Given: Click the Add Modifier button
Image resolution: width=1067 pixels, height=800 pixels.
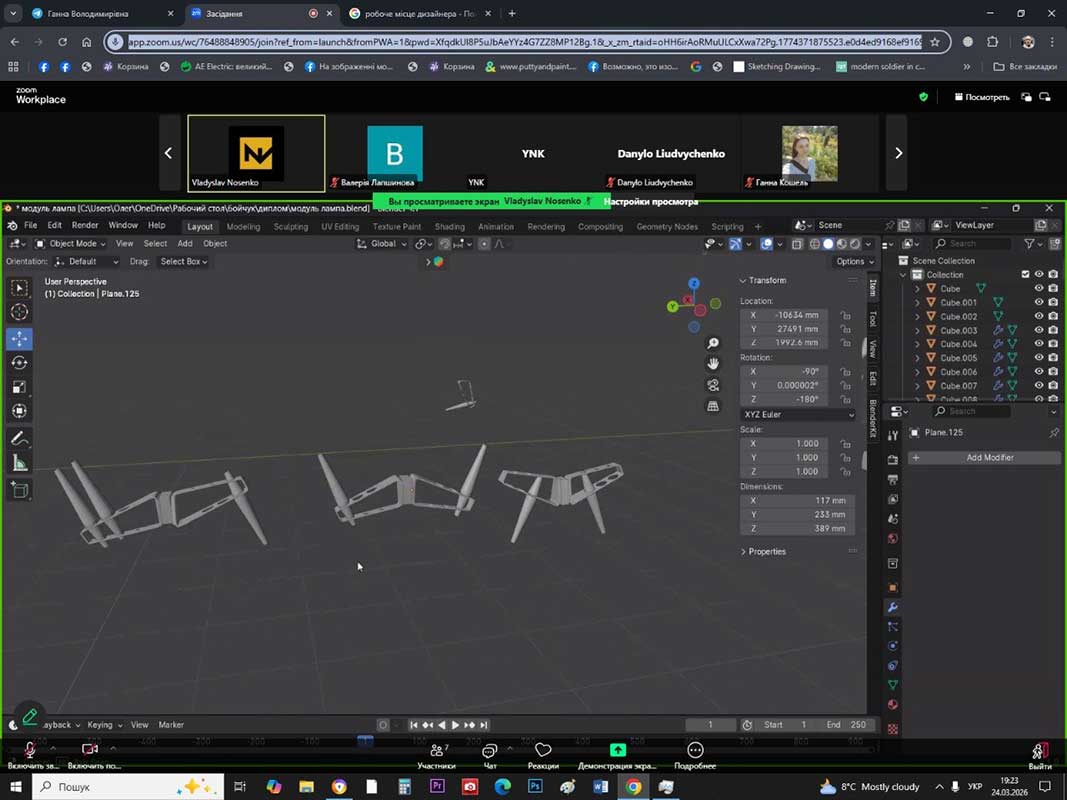Looking at the screenshot, I should pyautogui.click(x=988, y=457).
